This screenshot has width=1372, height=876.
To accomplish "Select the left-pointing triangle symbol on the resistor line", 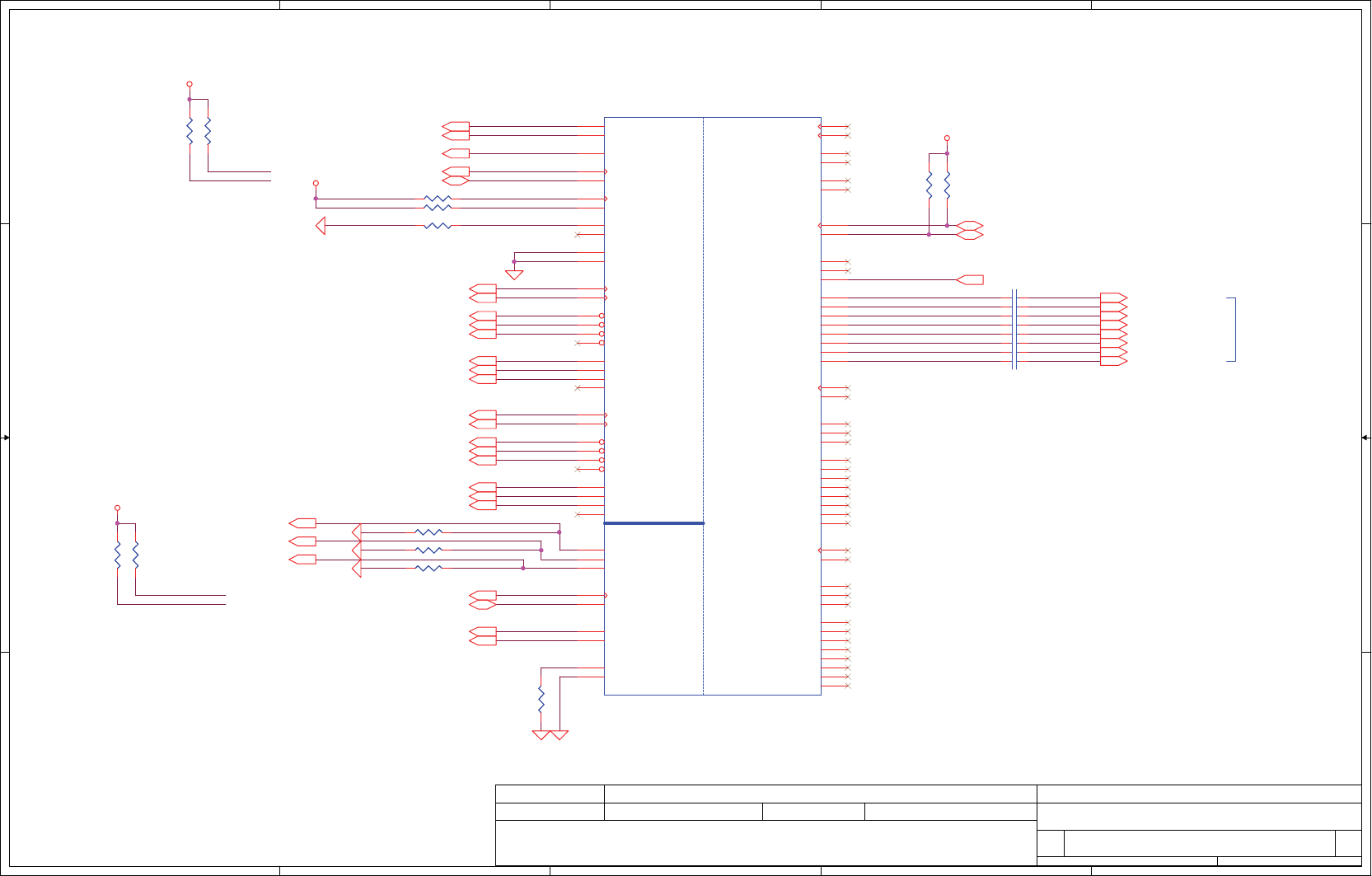I will pyautogui.click(x=321, y=226).
